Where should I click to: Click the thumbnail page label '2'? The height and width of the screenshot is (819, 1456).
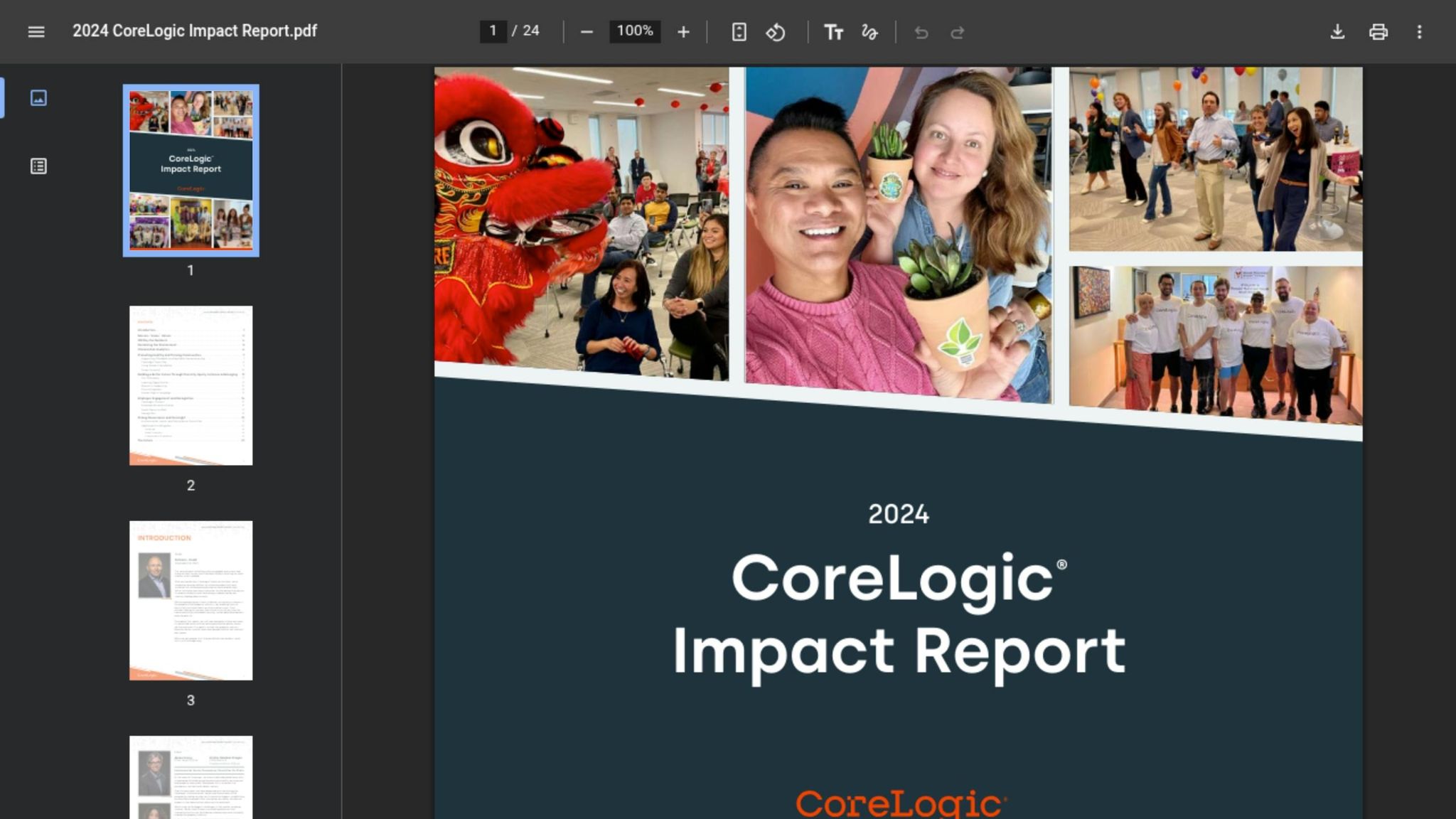pos(191,486)
